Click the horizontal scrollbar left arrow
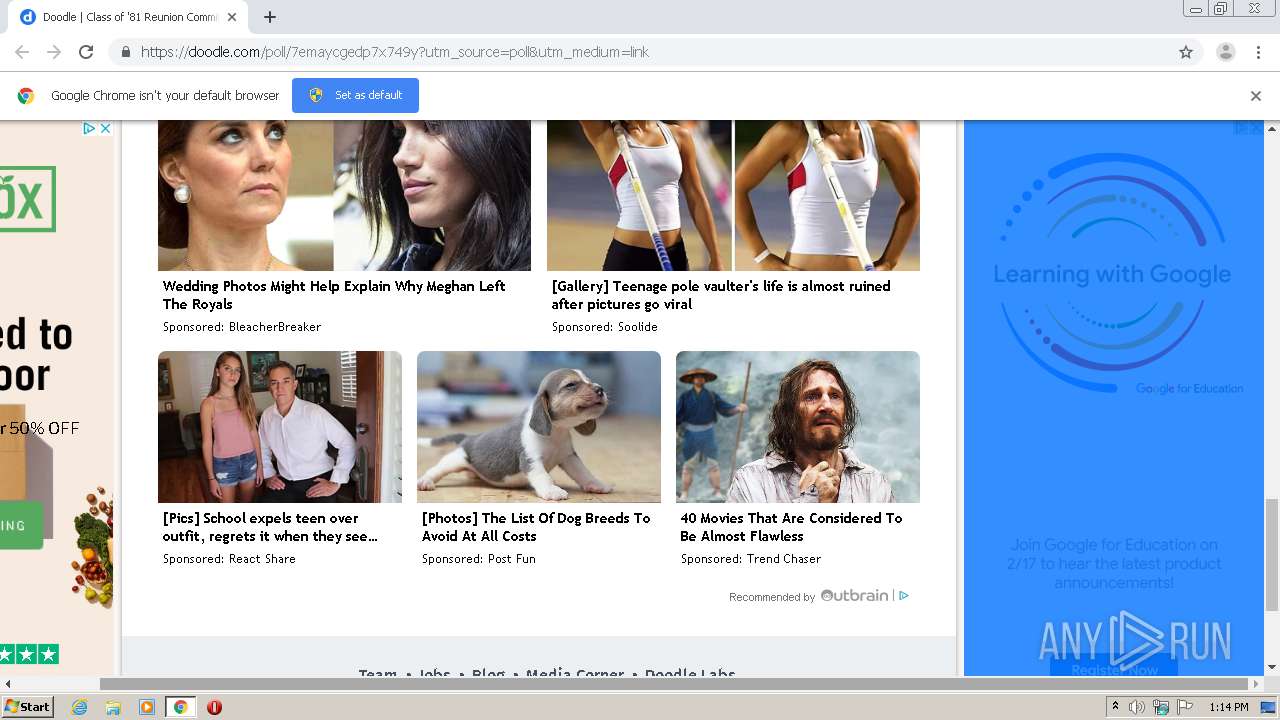The height and width of the screenshot is (720, 1280). click(7, 684)
